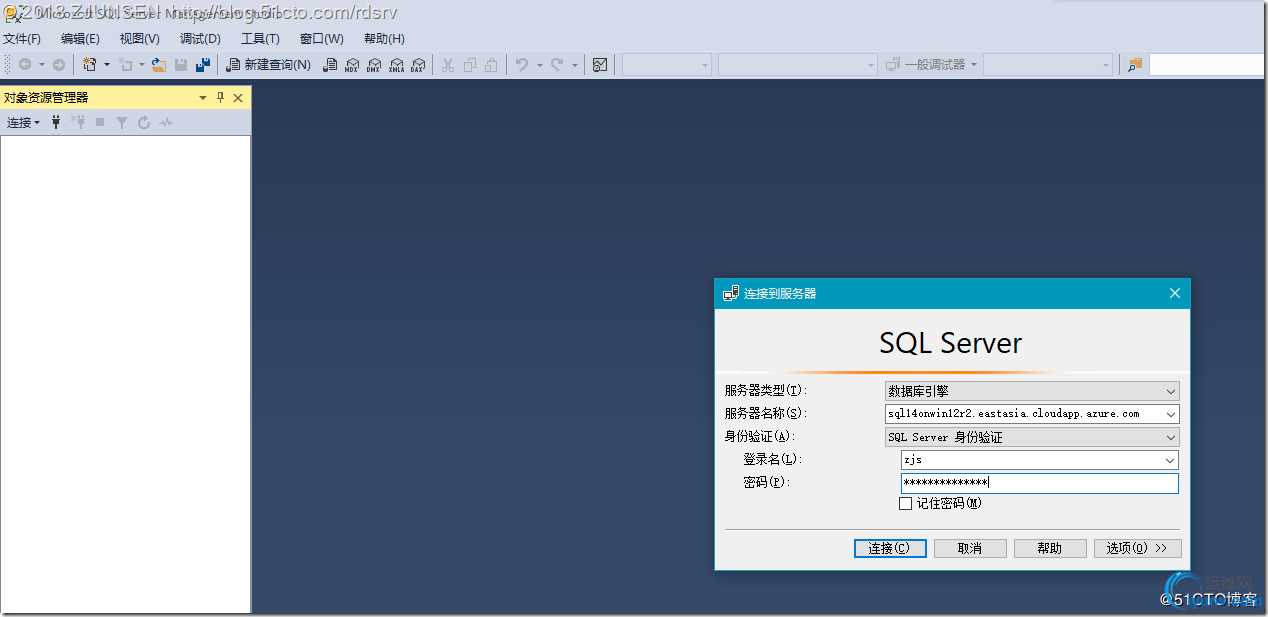Check the 记住密码 checkbox
This screenshot has width=1268, height=617.
click(905, 504)
